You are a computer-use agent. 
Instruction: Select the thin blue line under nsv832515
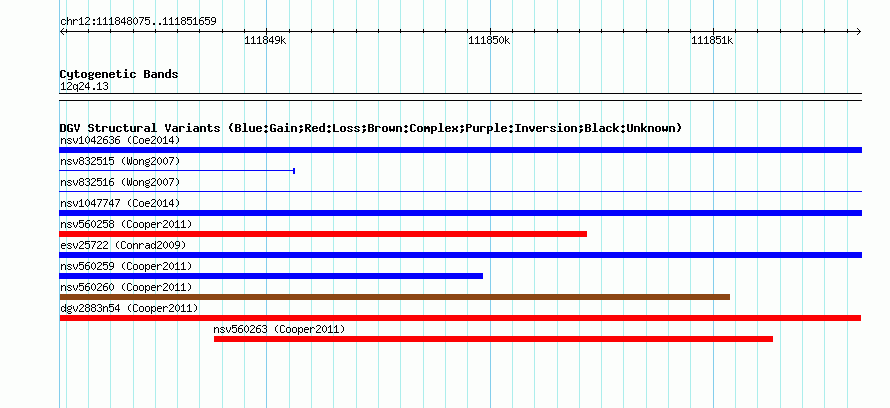click(177, 171)
